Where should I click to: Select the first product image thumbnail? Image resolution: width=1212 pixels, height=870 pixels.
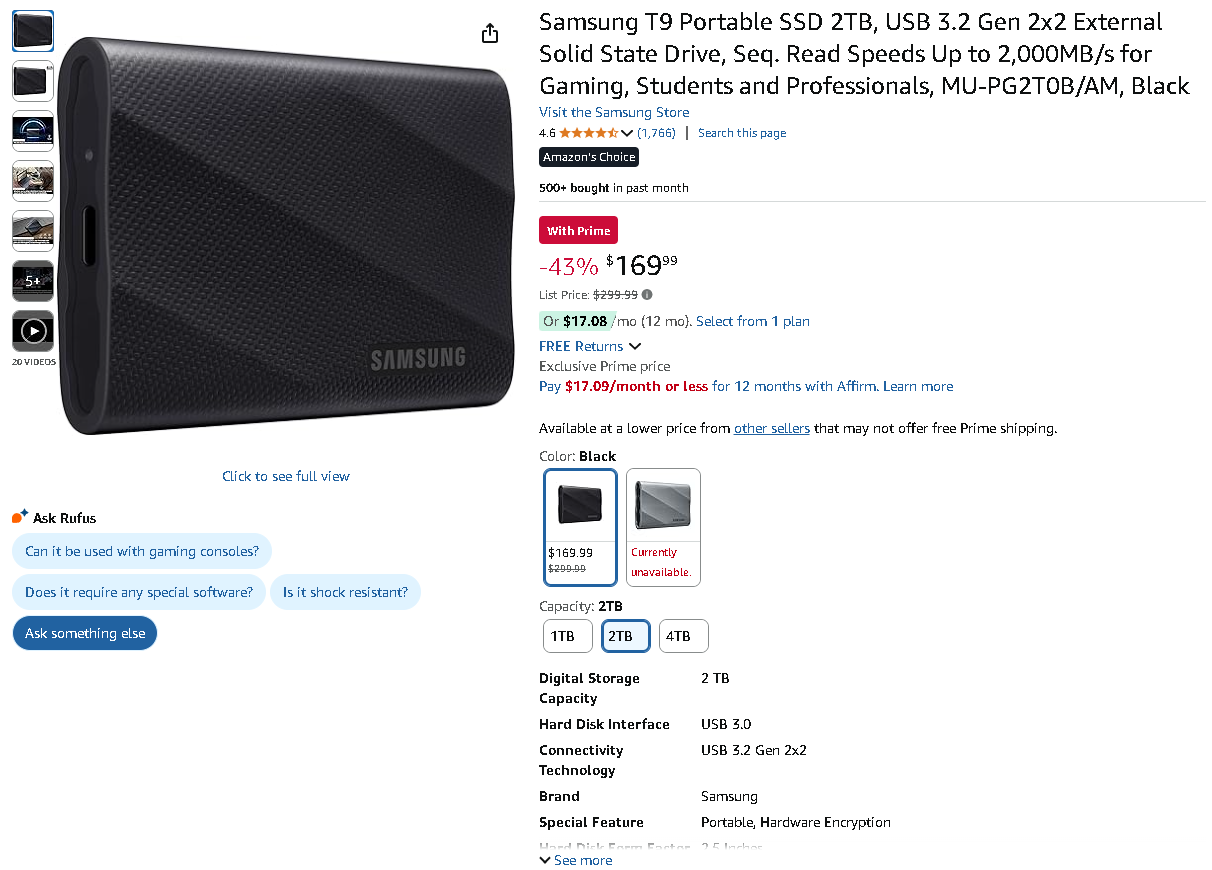tap(33, 31)
